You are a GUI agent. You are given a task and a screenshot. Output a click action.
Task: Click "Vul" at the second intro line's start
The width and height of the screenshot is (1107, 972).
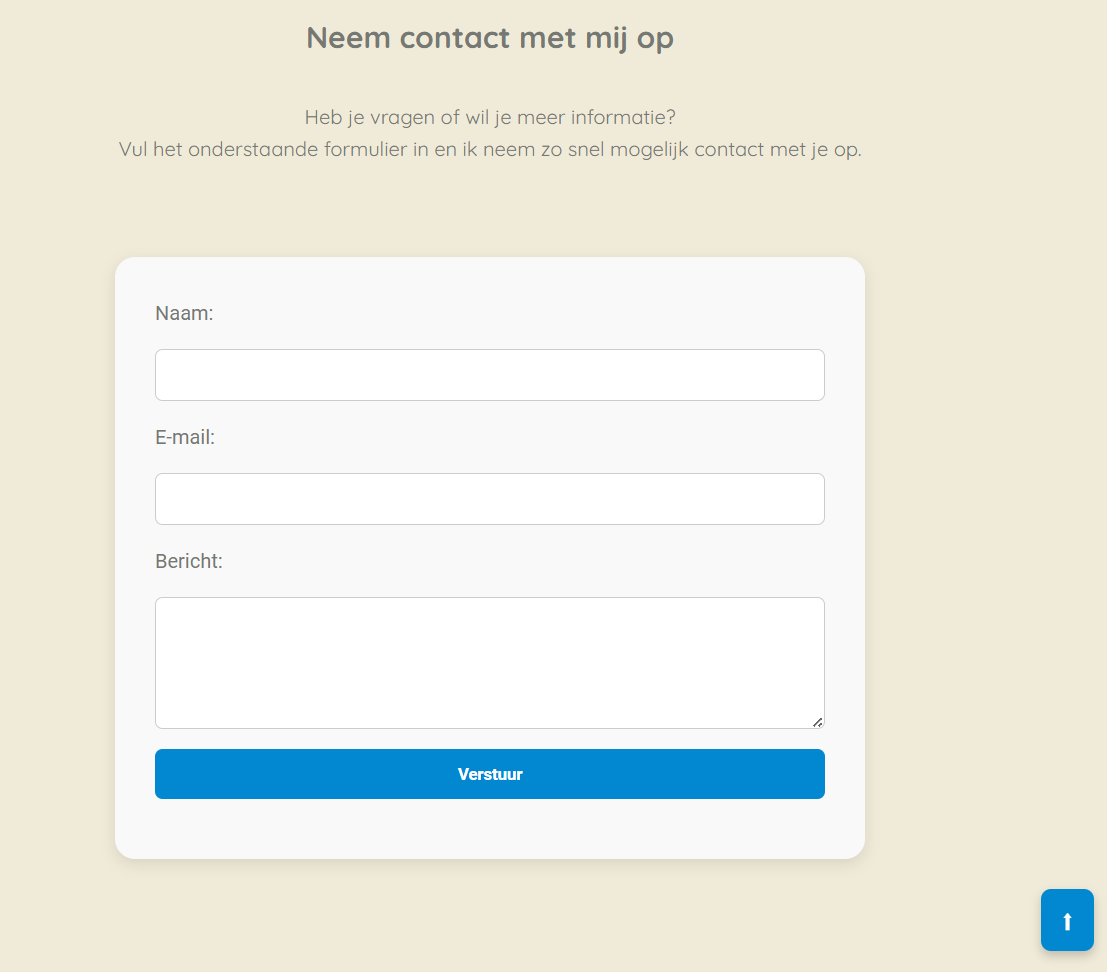tap(133, 150)
